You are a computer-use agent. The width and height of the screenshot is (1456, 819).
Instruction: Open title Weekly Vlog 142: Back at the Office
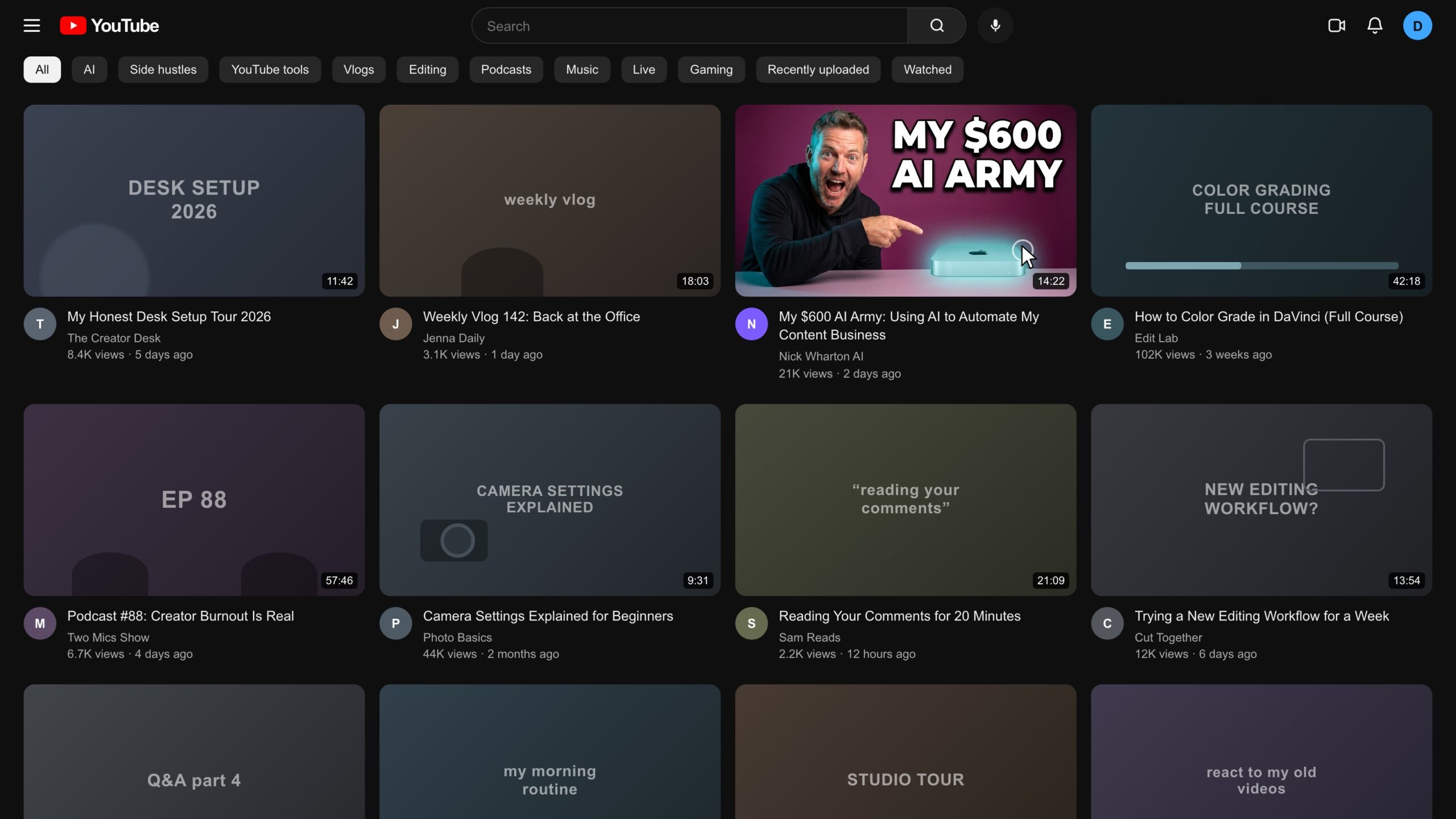coord(531,317)
